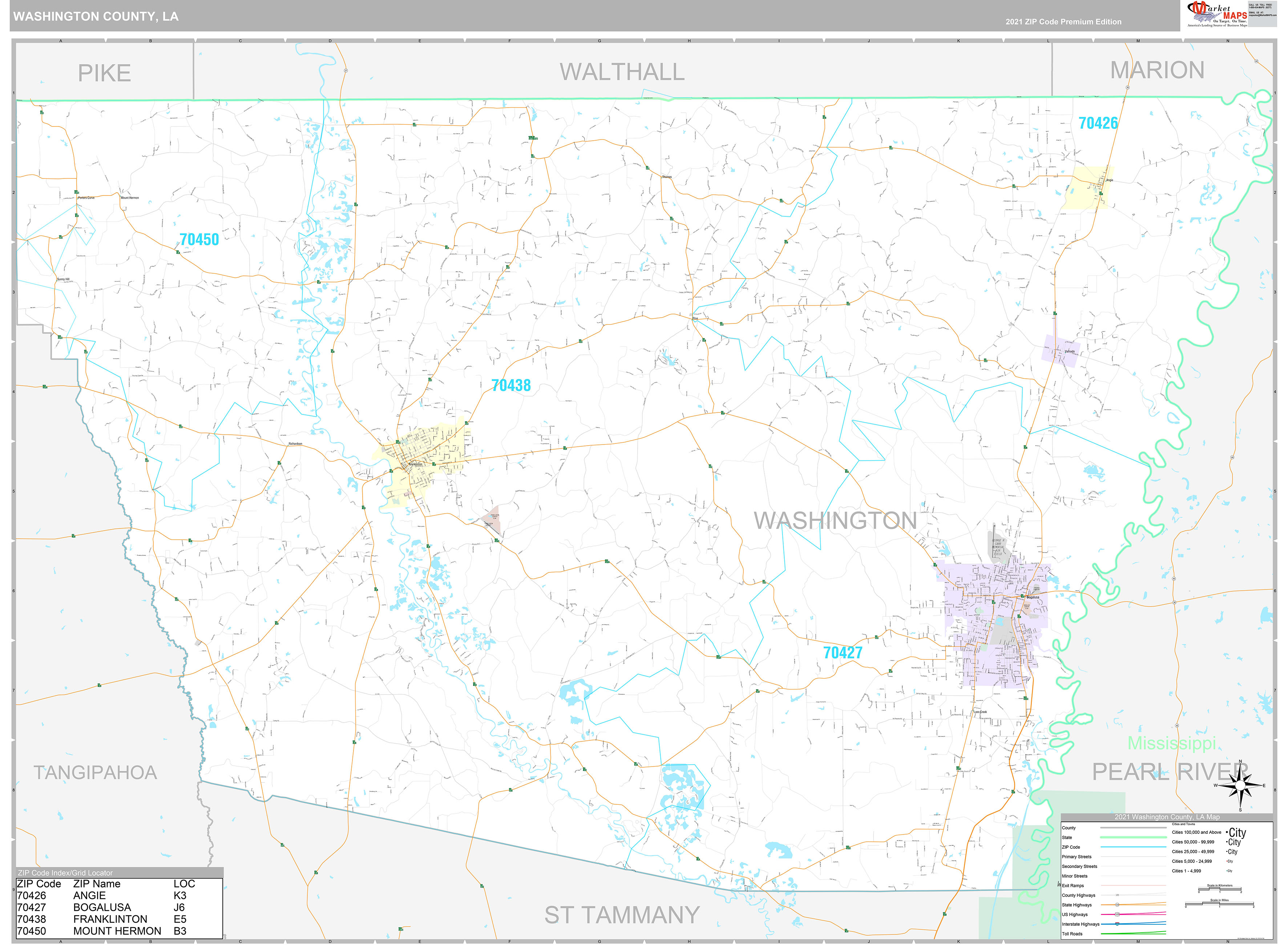Click the city dot for Bogalusa
This screenshot has height=945, width=1288.
point(1027,595)
